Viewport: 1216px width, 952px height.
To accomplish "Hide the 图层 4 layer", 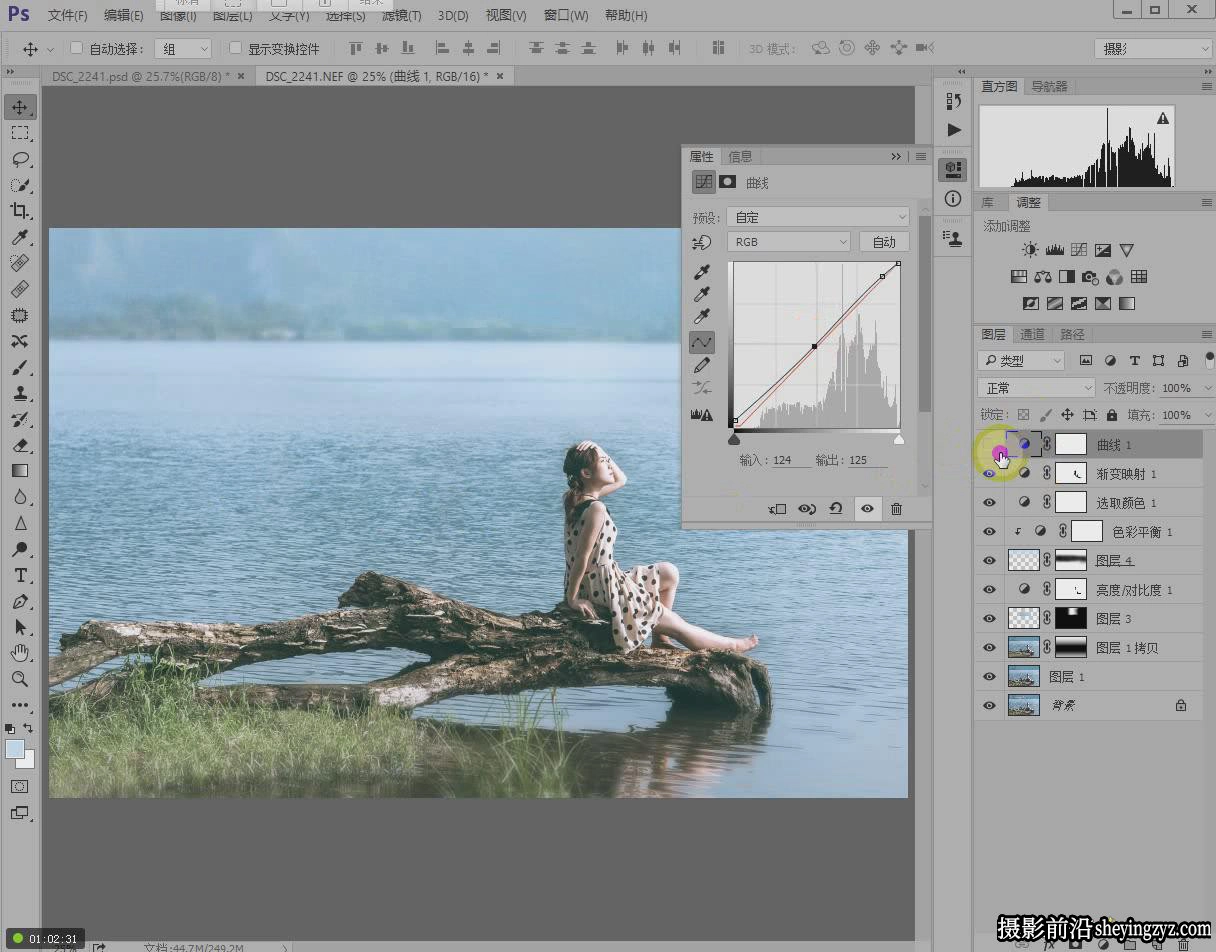I will pos(990,561).
